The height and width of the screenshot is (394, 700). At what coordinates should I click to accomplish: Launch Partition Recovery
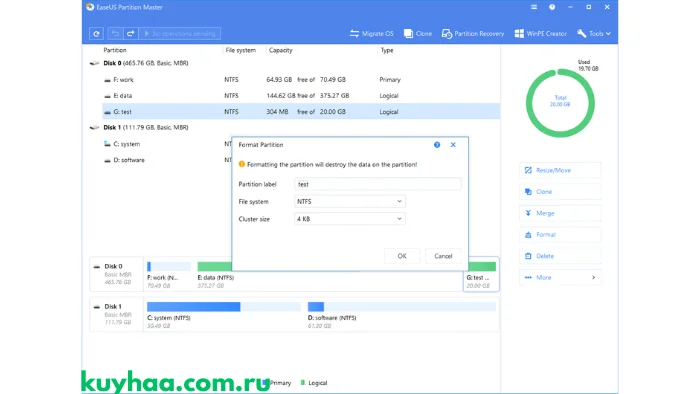point(473,33)
